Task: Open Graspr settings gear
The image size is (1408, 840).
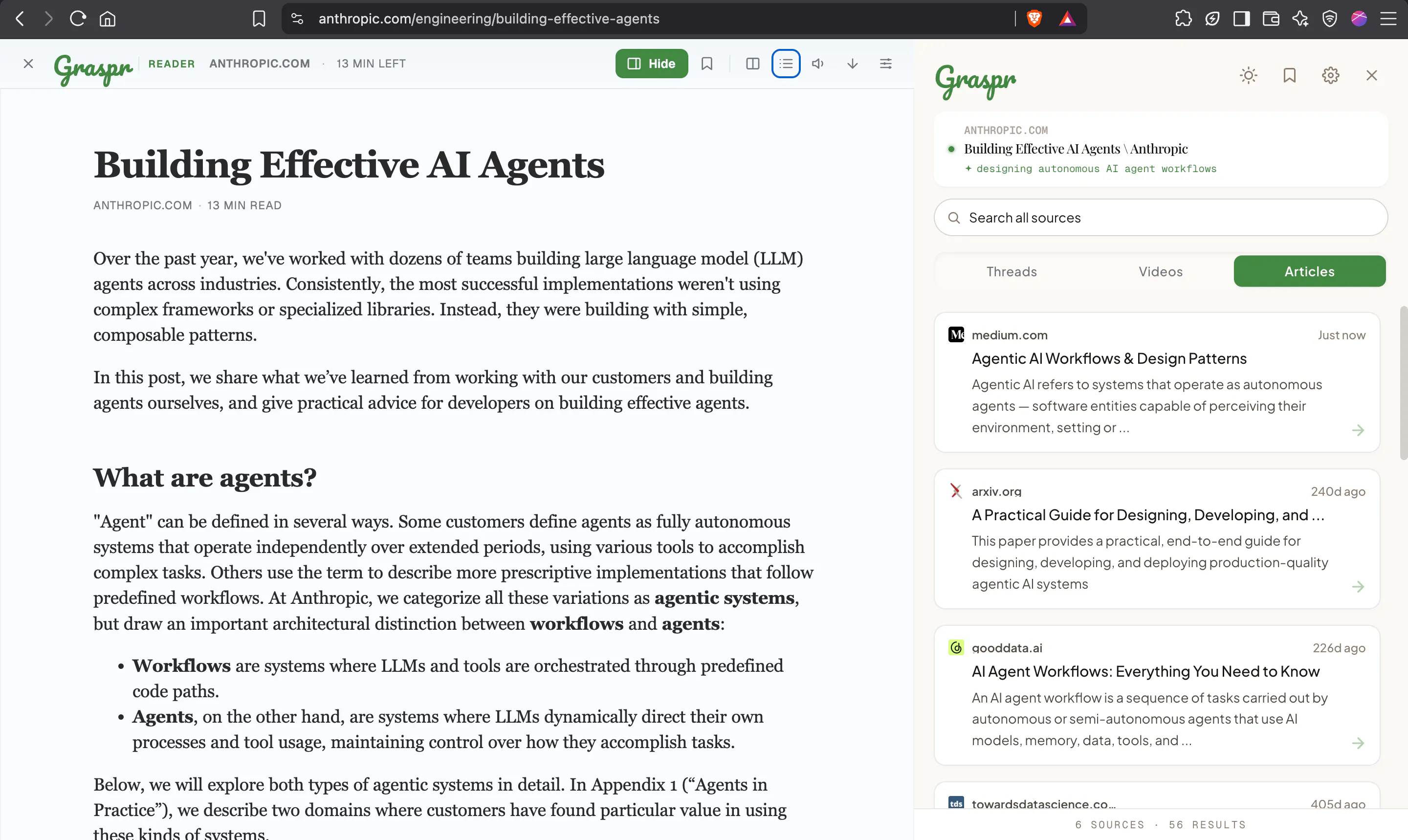Action: click(1330, 75)
